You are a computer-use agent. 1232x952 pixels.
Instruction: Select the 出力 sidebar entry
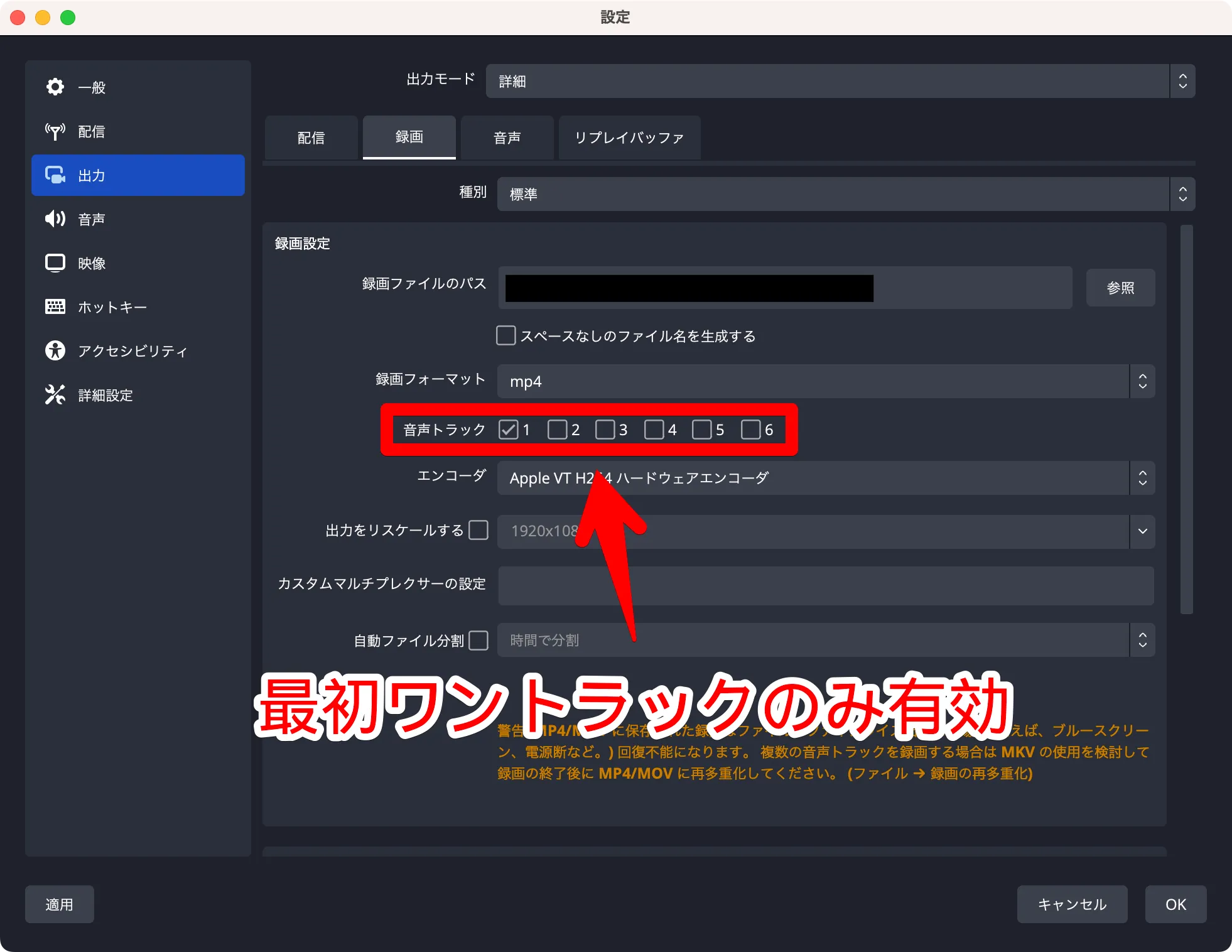pyautogui.click(x=138, y=175)
